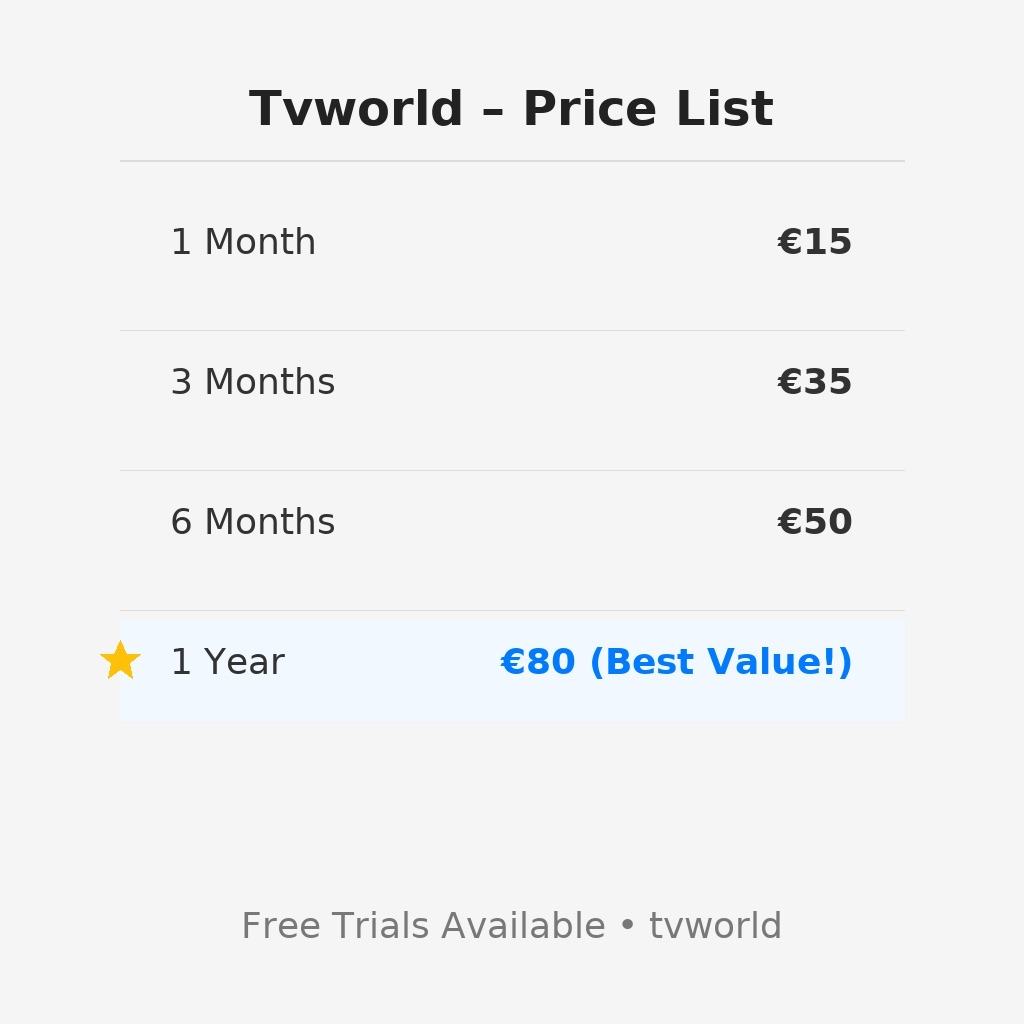Viewport: 1024px width, 1024px height.
Task: Click the €50 price
Action: point(814,521)
